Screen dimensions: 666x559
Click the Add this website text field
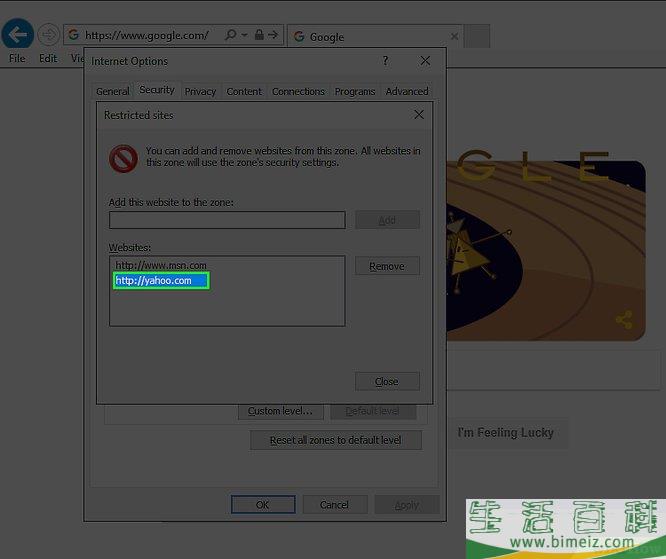tap(227, 220)
